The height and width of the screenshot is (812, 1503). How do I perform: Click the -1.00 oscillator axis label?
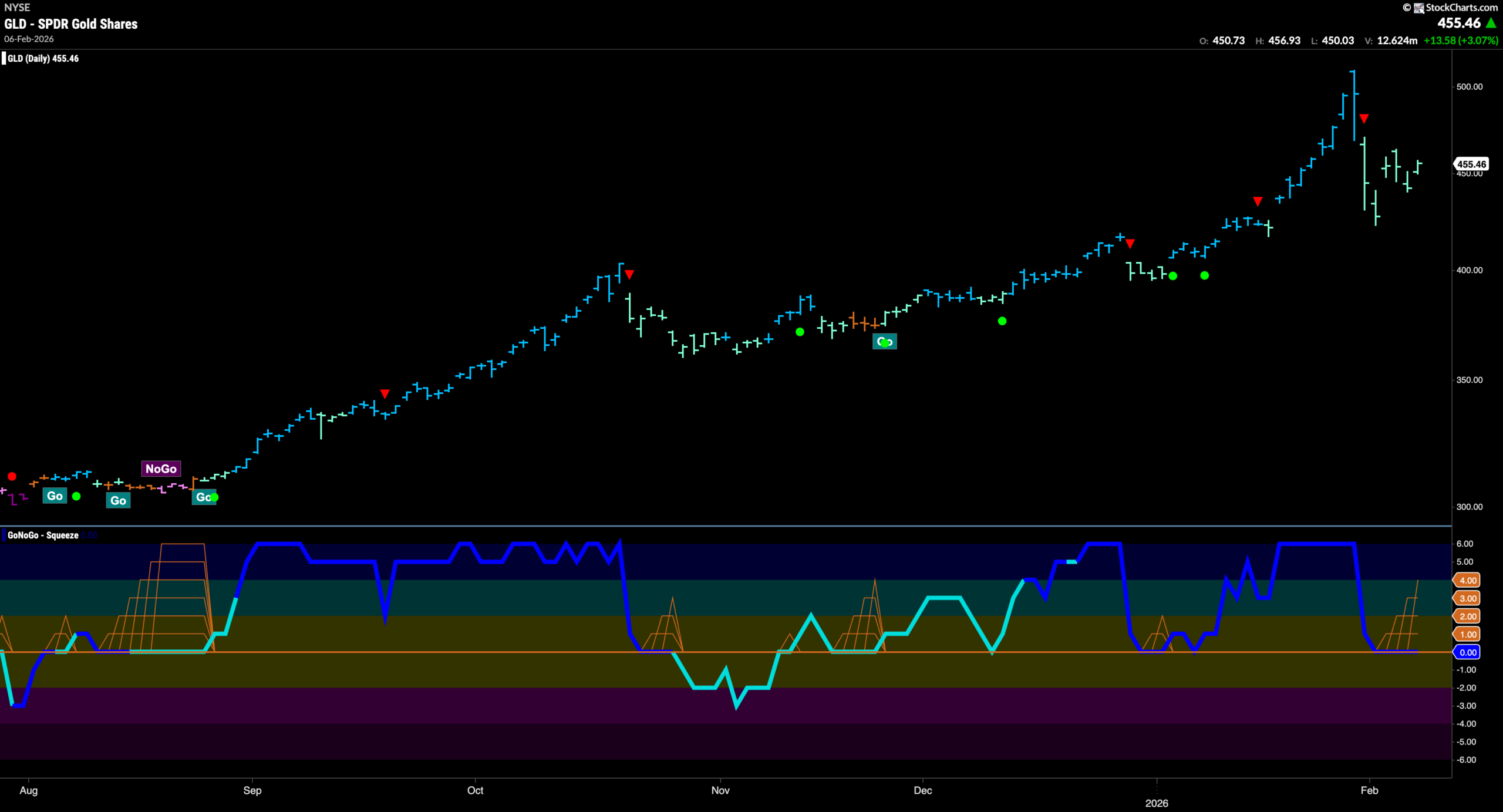pyautogui.click(x=1466, y=670)
